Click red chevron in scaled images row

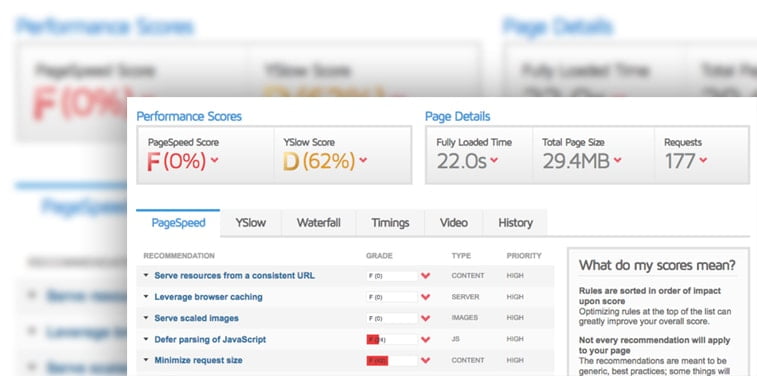tap(425, 319)
